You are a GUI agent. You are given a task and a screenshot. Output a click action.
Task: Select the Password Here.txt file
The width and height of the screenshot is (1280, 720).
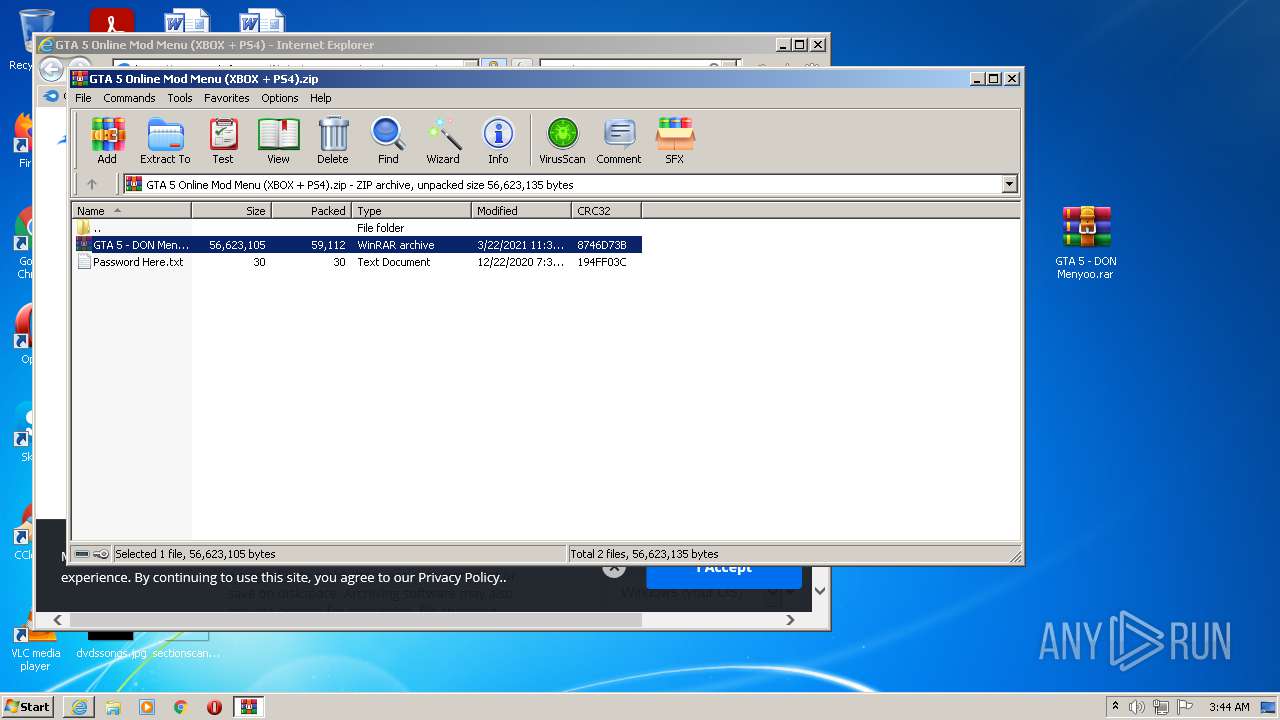pos(357,262)
